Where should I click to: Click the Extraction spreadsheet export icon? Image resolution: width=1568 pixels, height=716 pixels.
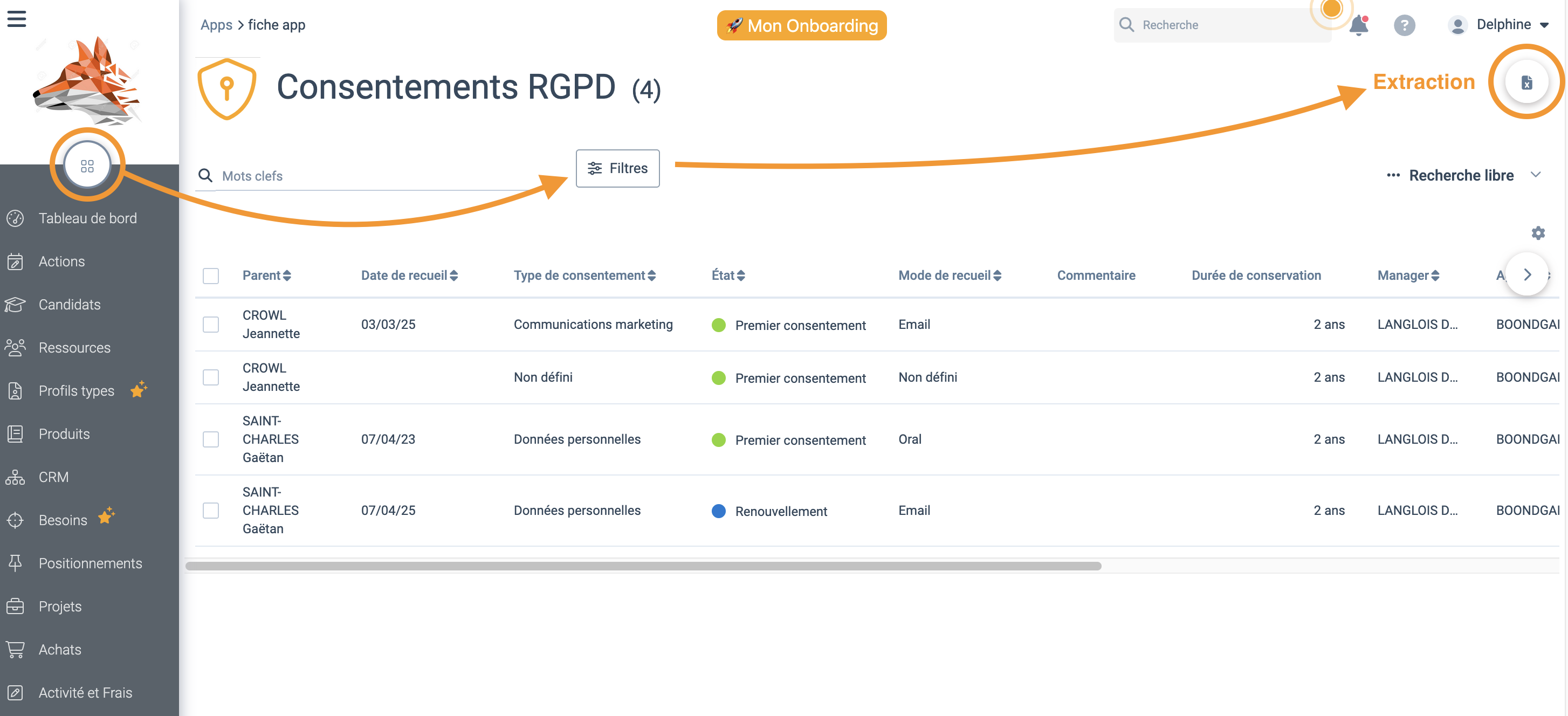1526,82
